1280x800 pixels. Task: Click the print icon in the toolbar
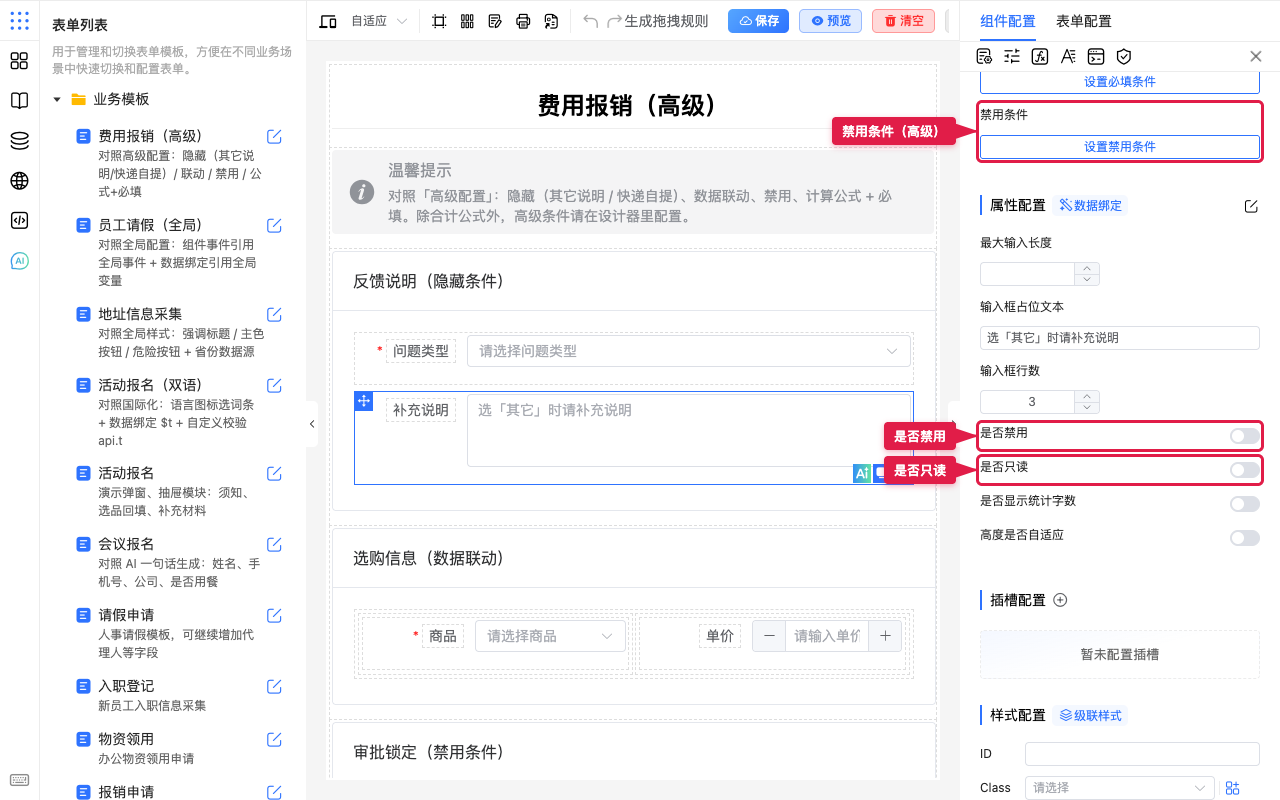coord(523,21)
